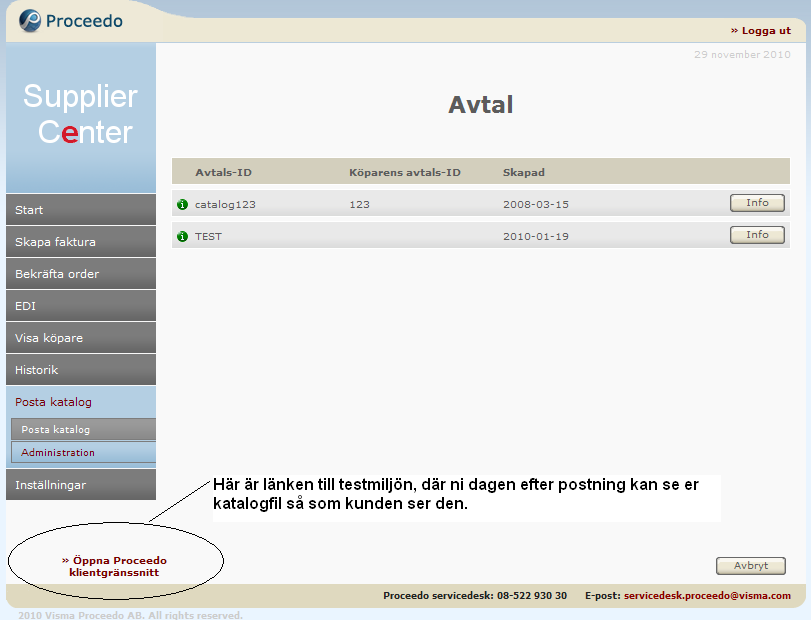Open the Start menu item
Viewport: 811px width, 620px height.
coord(81,210)
